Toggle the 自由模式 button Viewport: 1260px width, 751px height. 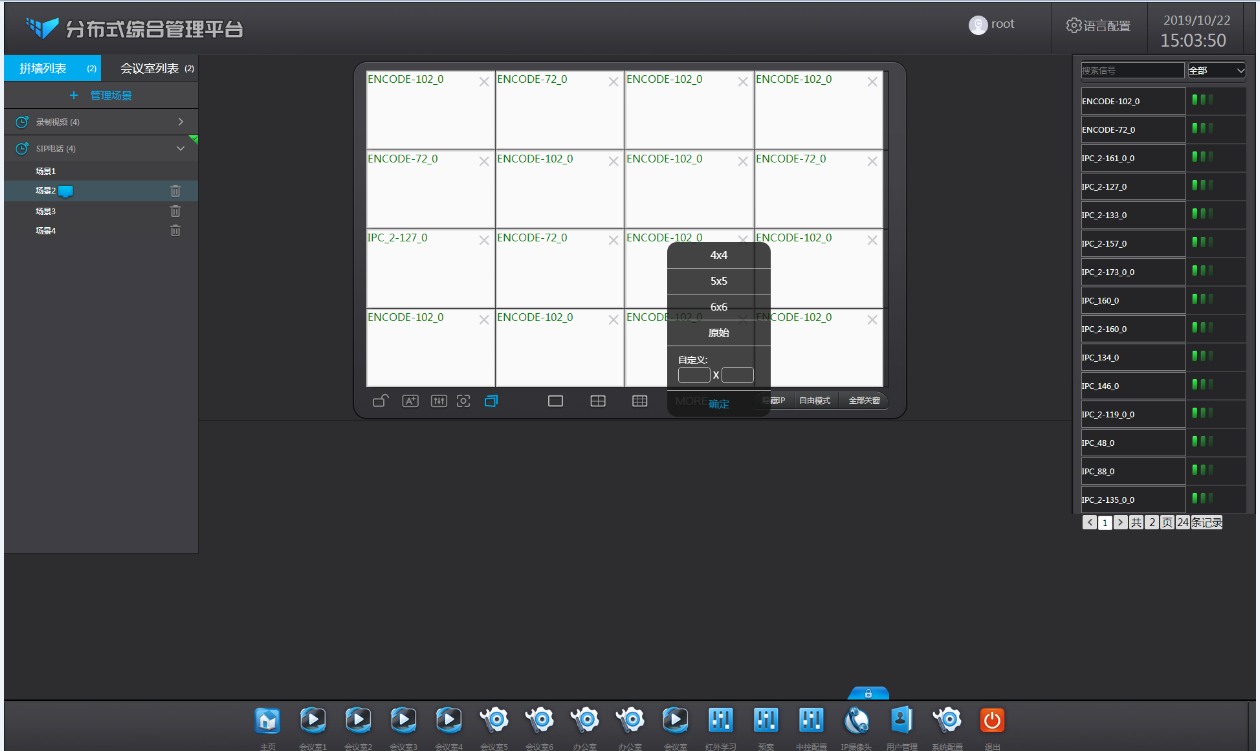[x=814, y=400]
